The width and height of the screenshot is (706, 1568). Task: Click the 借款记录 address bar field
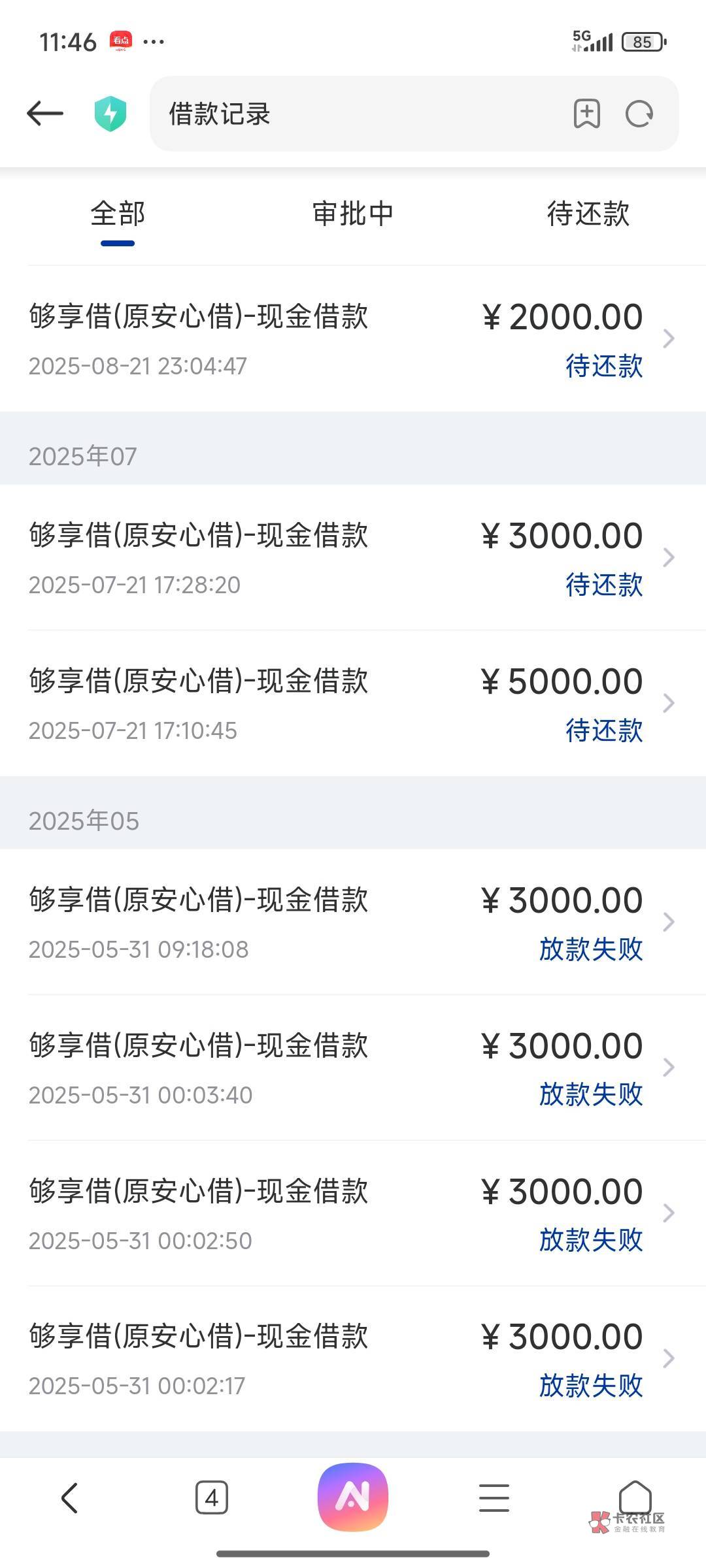(353, 114)
